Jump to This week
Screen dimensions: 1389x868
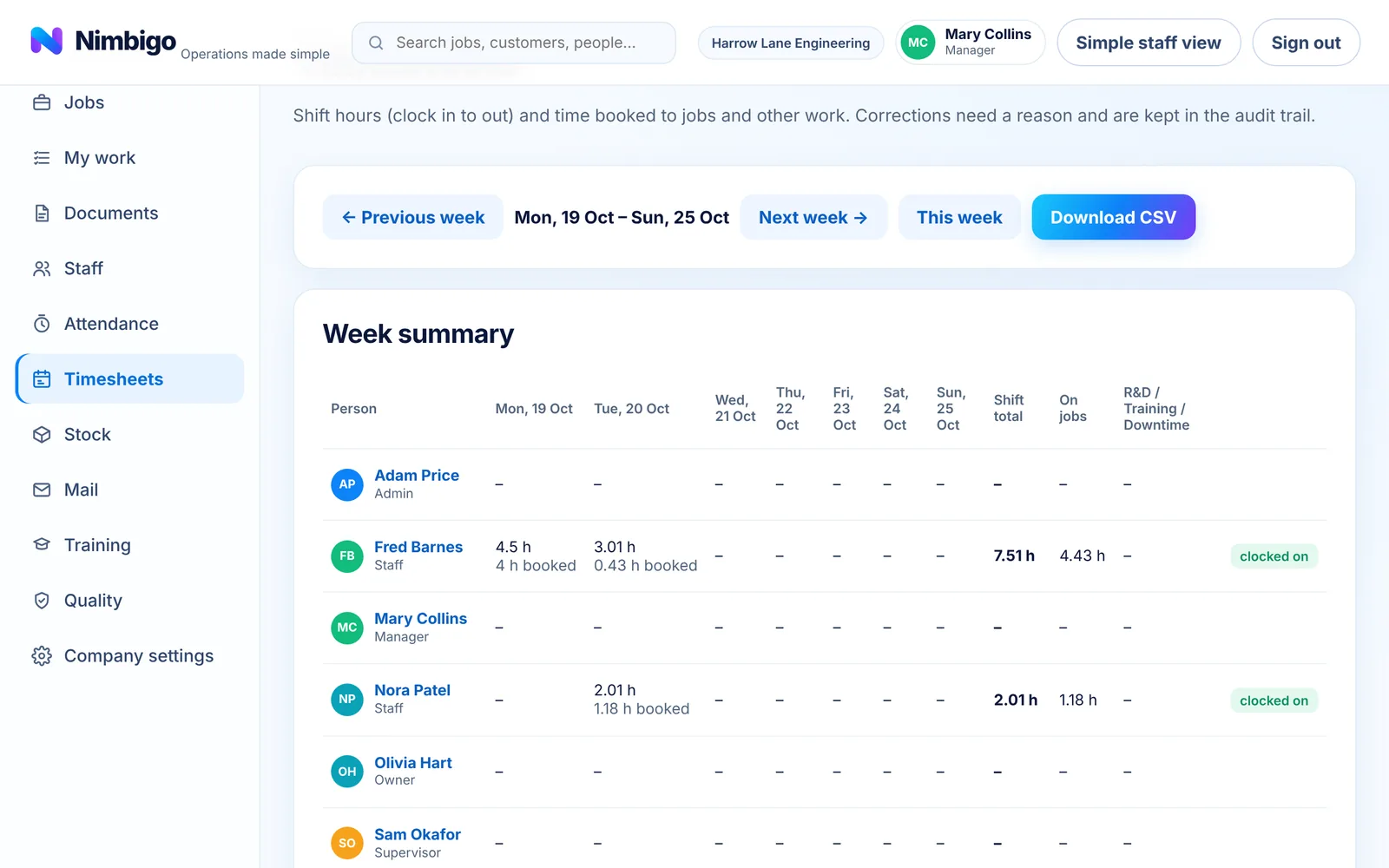tap(959, 217)
